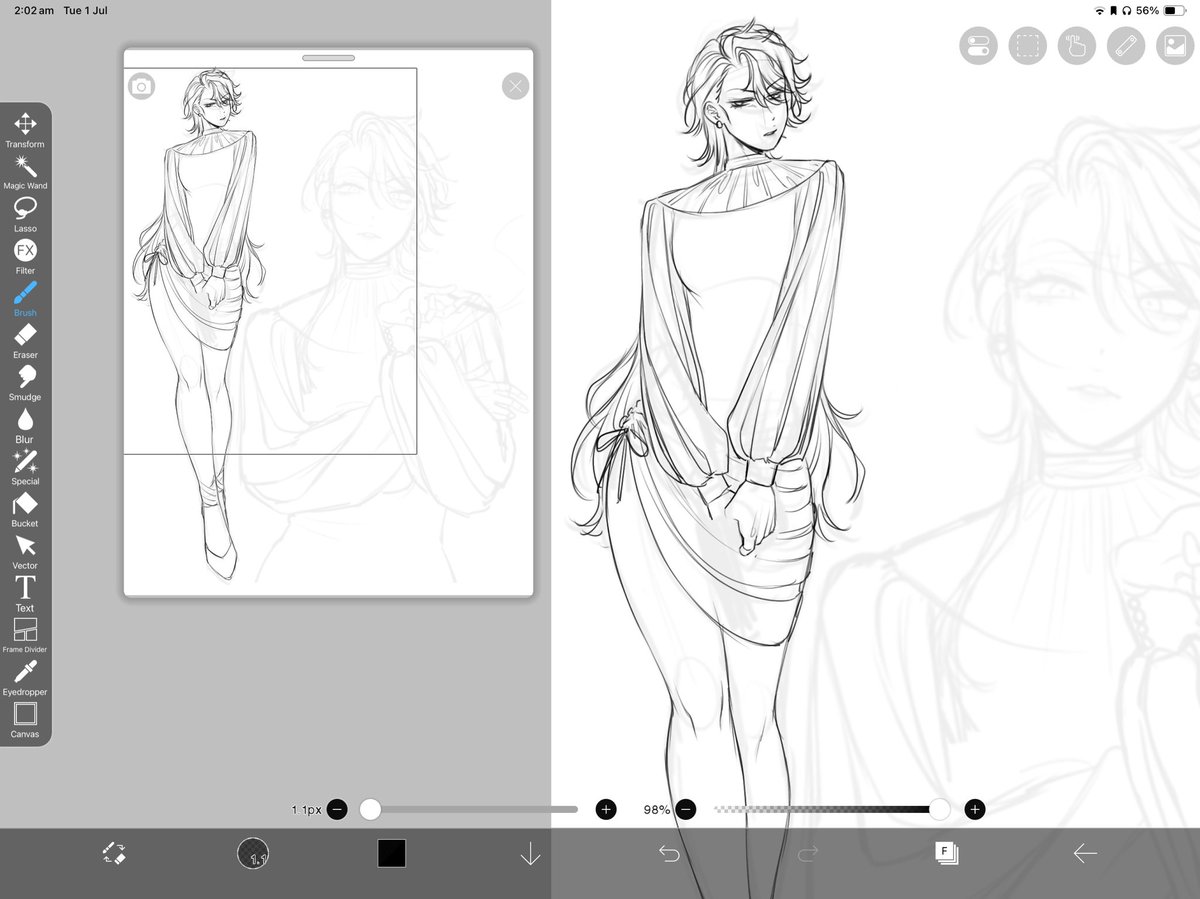This screenshot has width=1200, height=899.
Task: Undo the last stroke
Action: (669, 853)
